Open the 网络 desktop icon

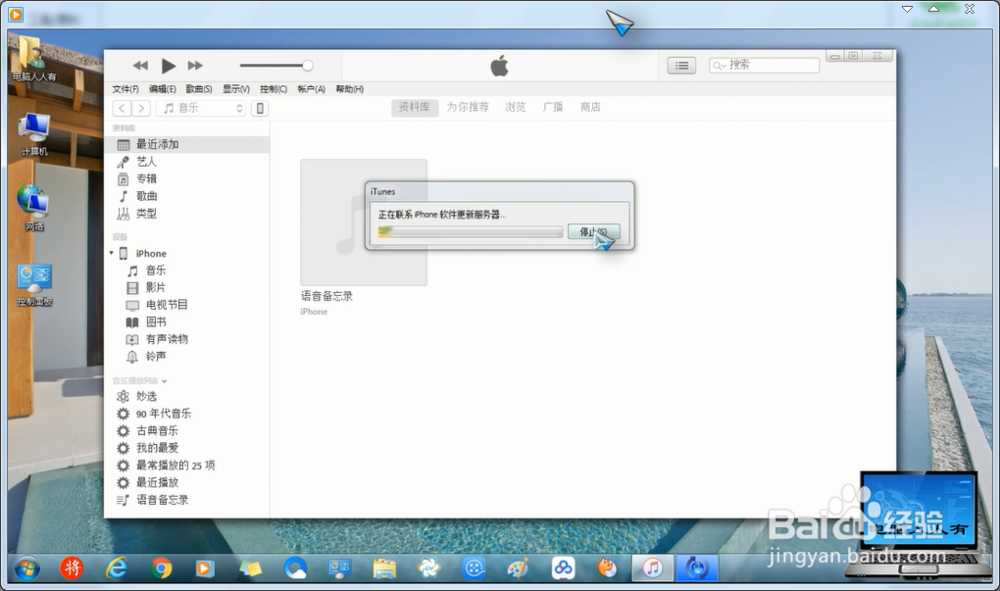[34, 208]
